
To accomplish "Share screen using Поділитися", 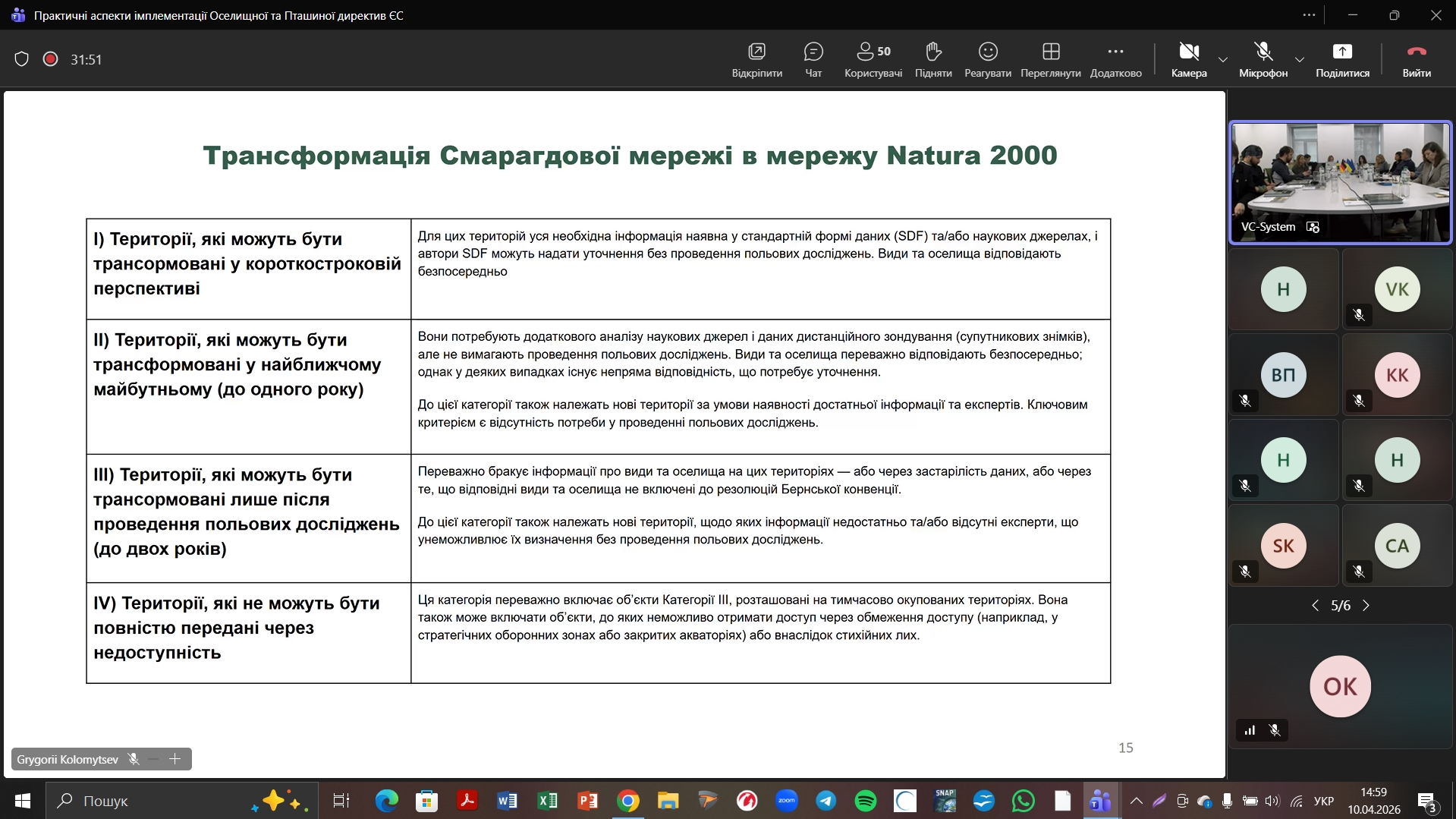I will click(x=1341, y=59).
